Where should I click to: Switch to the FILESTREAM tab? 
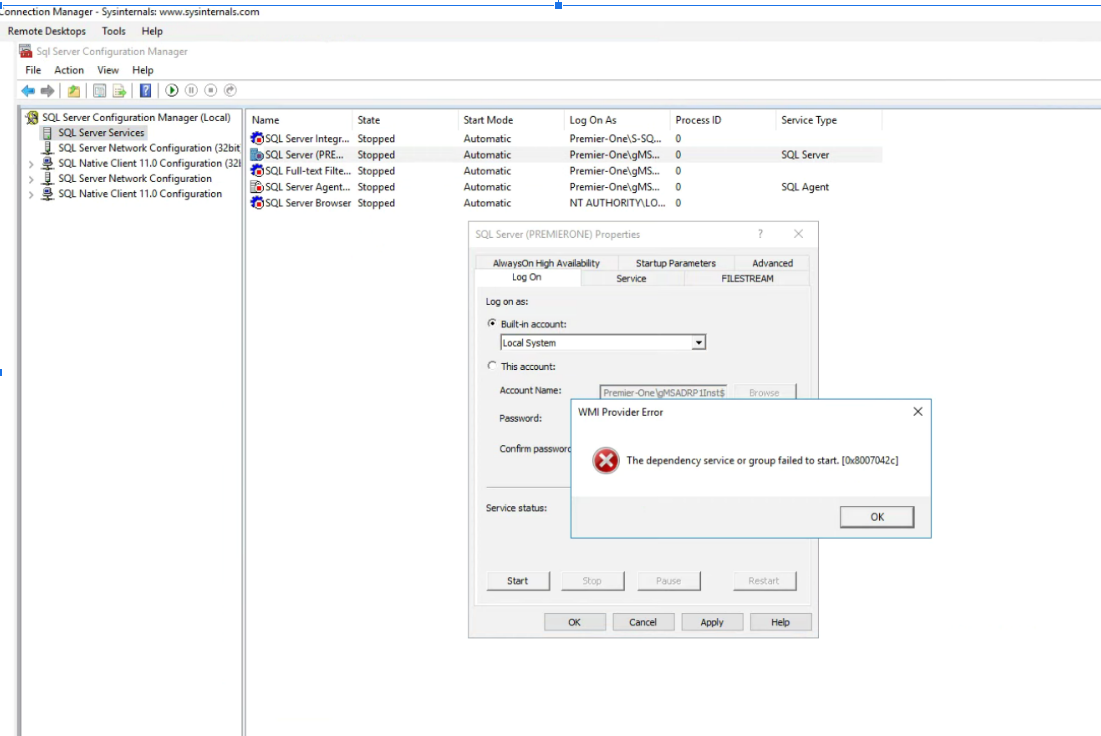[x=747, y=278]
